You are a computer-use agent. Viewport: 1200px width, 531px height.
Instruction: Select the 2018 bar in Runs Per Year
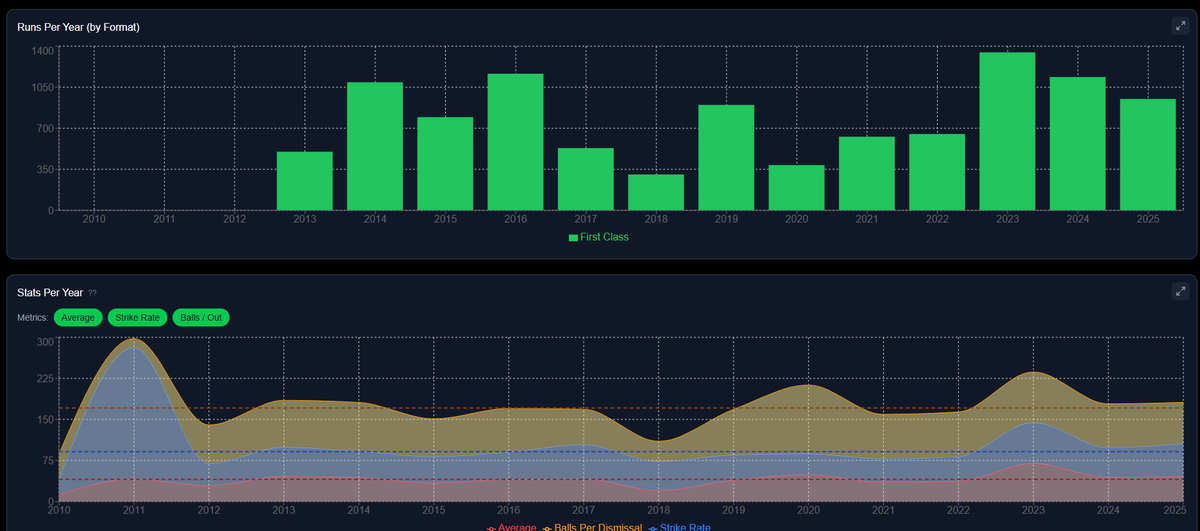point(656,192)
